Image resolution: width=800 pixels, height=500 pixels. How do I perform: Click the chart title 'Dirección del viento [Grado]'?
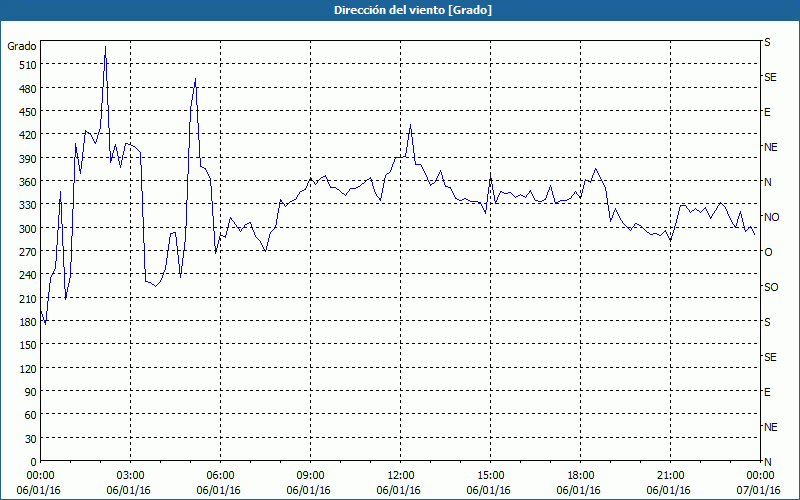coord(413,10)
